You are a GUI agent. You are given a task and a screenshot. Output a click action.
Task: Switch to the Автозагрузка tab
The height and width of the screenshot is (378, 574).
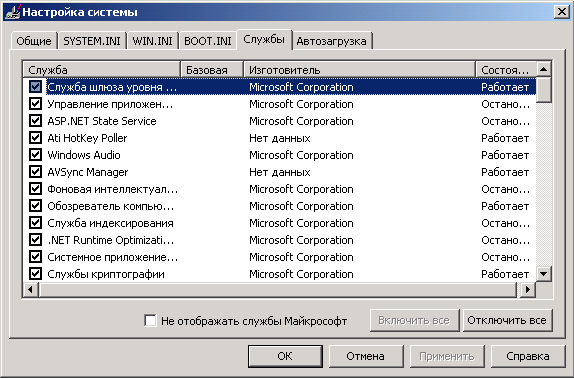coord(331,41)
